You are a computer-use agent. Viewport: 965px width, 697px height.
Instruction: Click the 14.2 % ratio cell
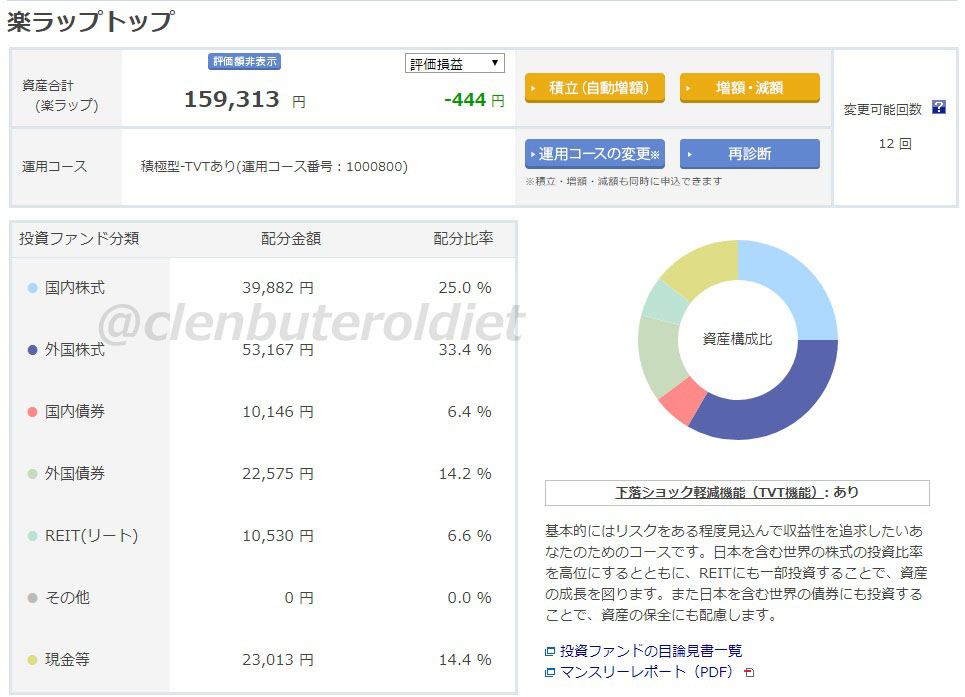[465, 474]
